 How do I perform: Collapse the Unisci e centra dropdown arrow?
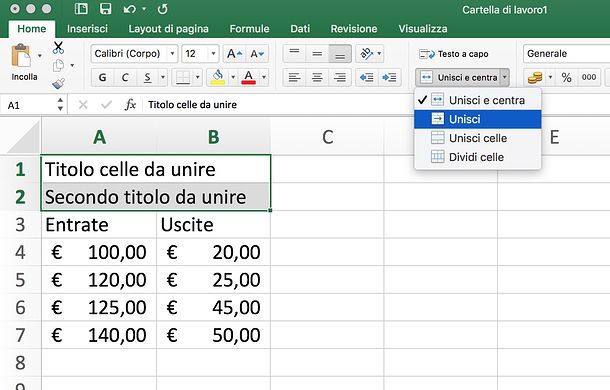(504, 77)
